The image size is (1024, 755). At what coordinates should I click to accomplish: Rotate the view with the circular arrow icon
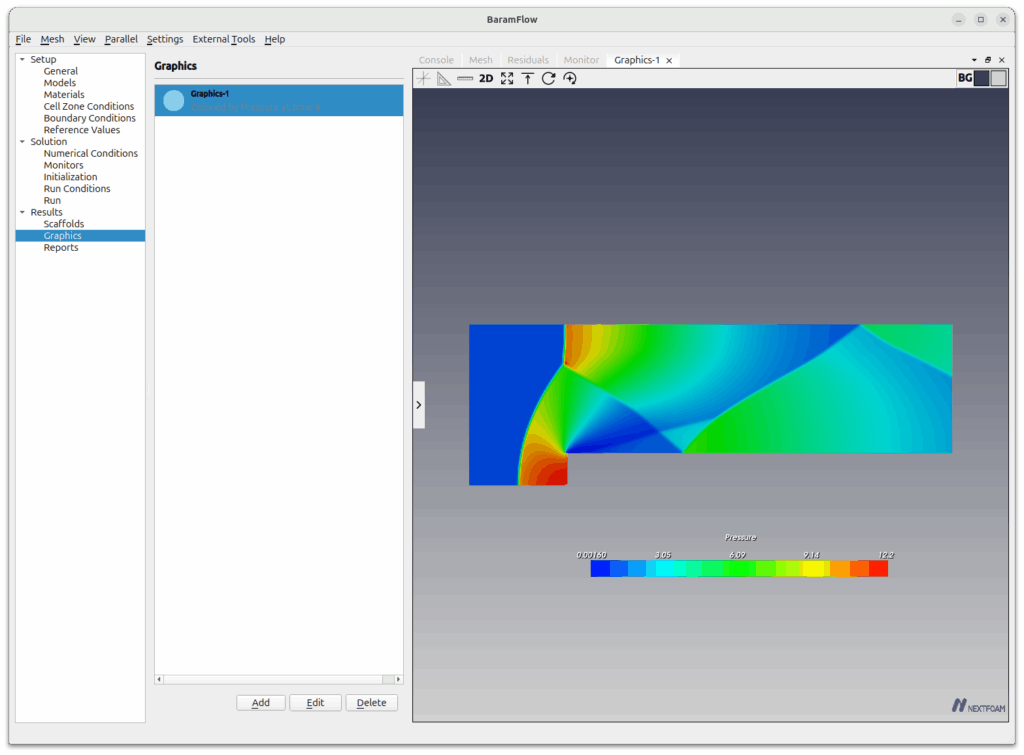[x=549, y=78]
